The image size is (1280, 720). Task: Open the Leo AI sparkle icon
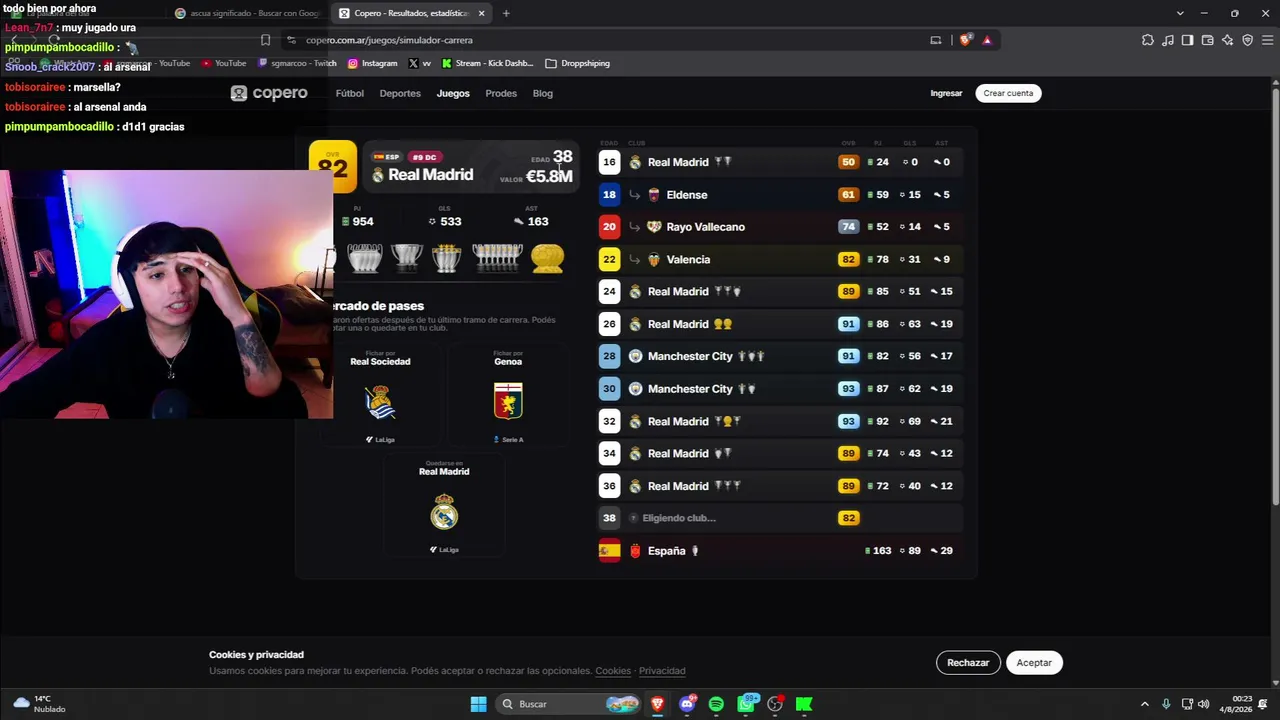coord(1227,40)
